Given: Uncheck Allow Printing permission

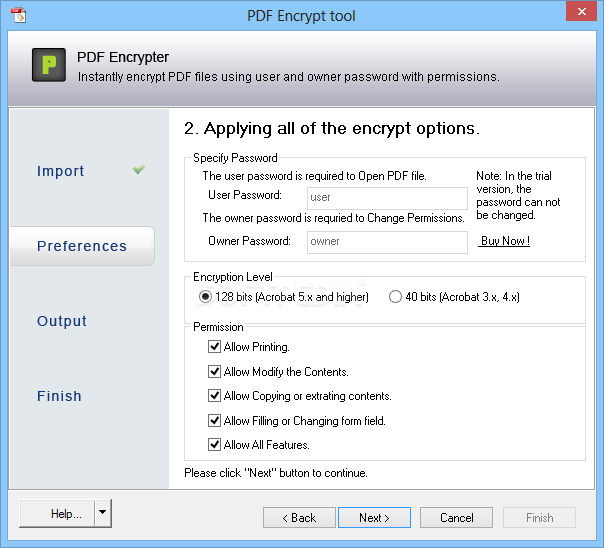Looking at the screenshot, I should pyautogui.click(x=214, y=347).
